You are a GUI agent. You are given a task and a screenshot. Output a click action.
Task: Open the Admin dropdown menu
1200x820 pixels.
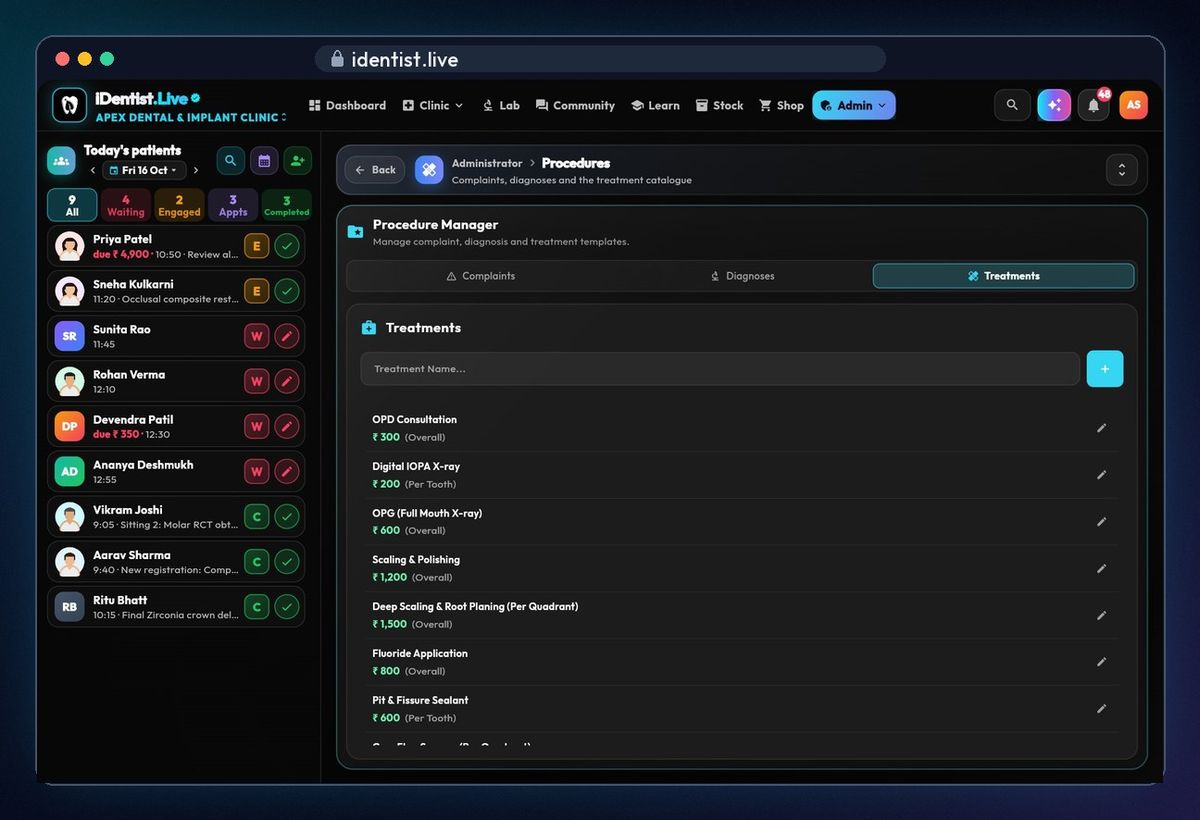pyautogui.click(x=854, y=105)
